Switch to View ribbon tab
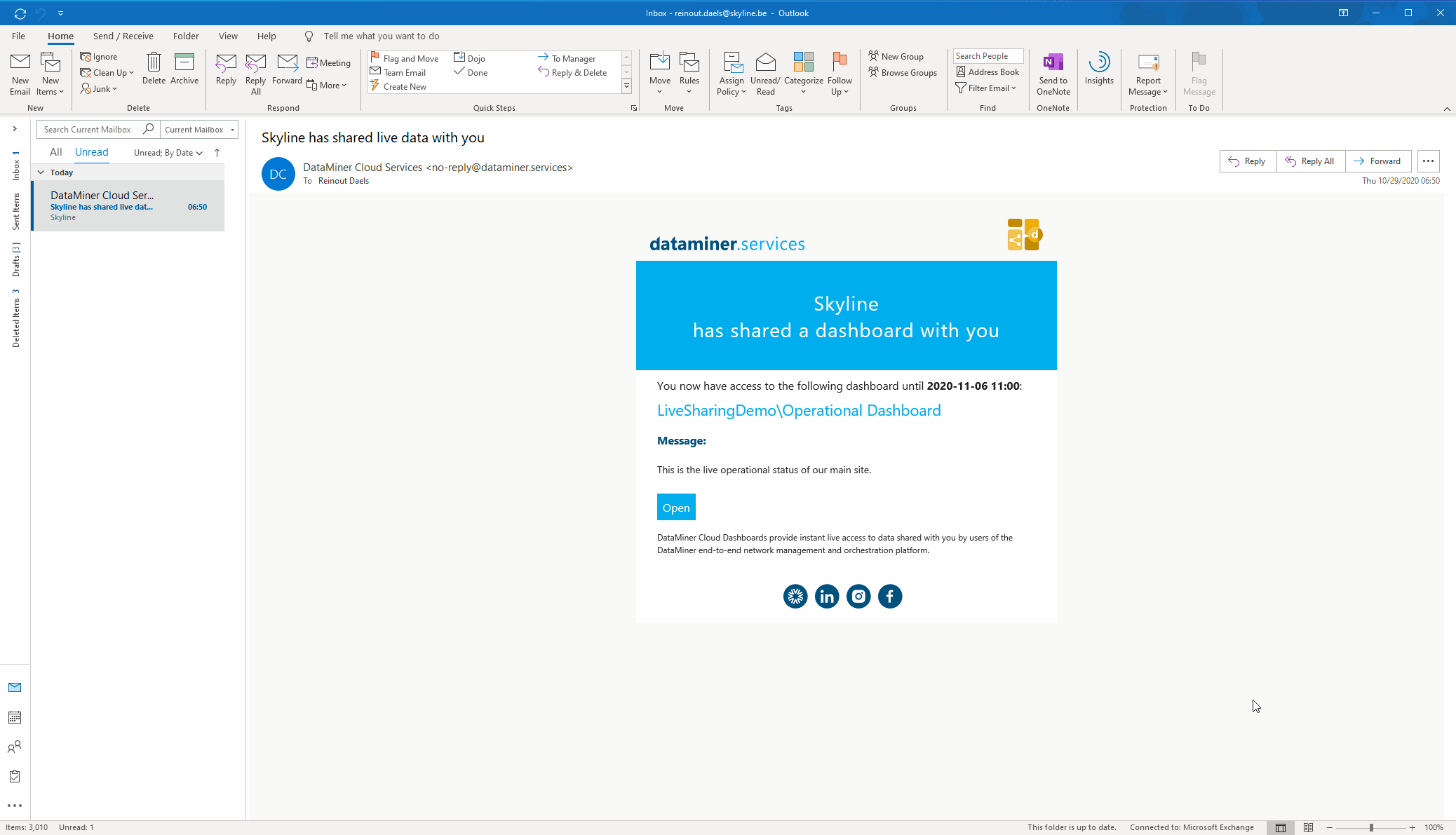This screenshot has width=1456, height=835. click(x=228, y=36)
